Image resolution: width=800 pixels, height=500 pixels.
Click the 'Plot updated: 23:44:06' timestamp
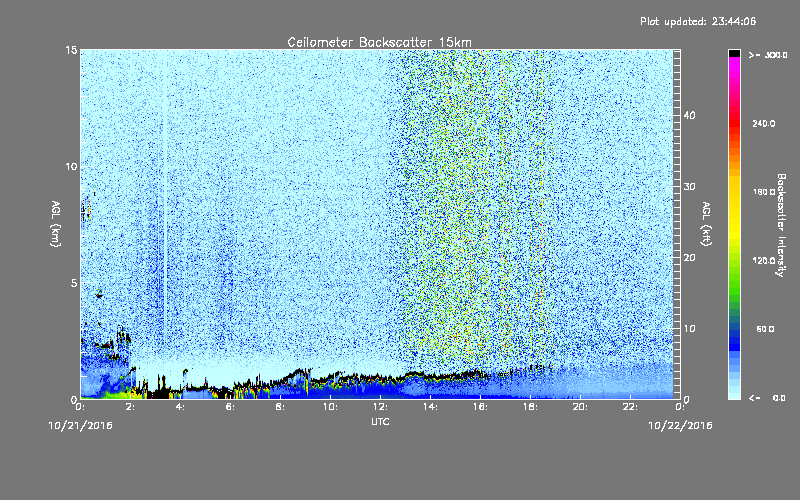(698, 21)
